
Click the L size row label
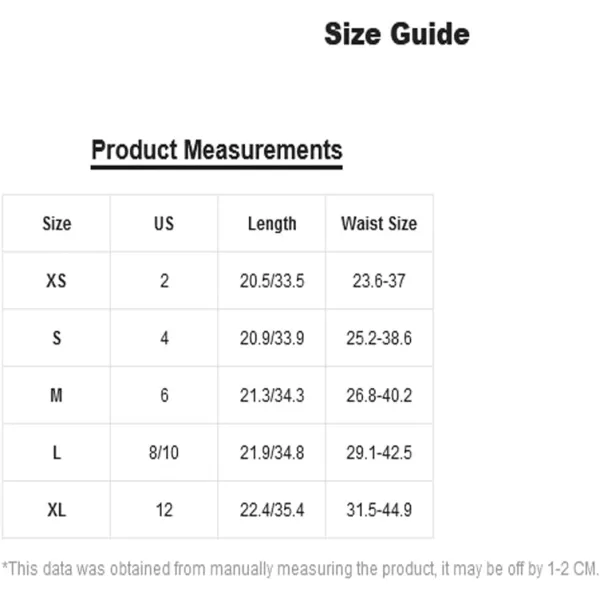(57, 453)
